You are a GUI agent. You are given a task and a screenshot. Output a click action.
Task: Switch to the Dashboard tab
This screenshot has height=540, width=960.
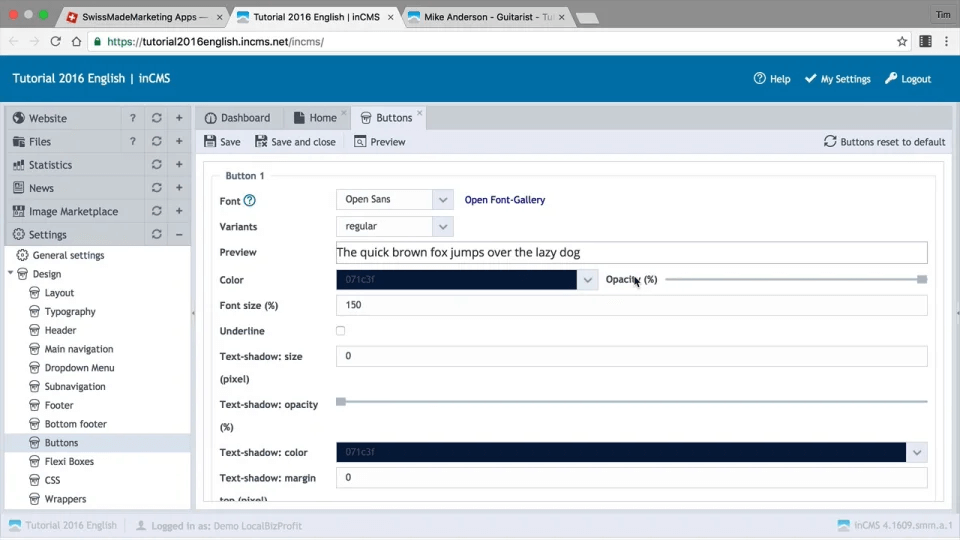(x=238, y=118)
